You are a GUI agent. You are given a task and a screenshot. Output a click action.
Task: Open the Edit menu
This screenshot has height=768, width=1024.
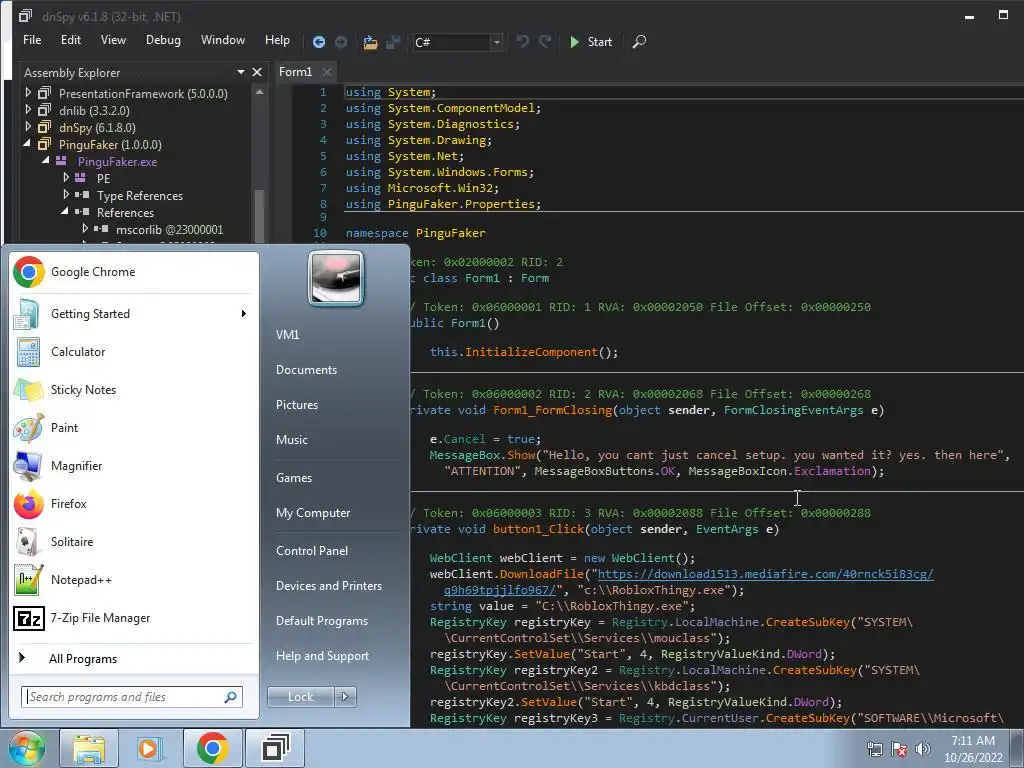tap(71, 40)
